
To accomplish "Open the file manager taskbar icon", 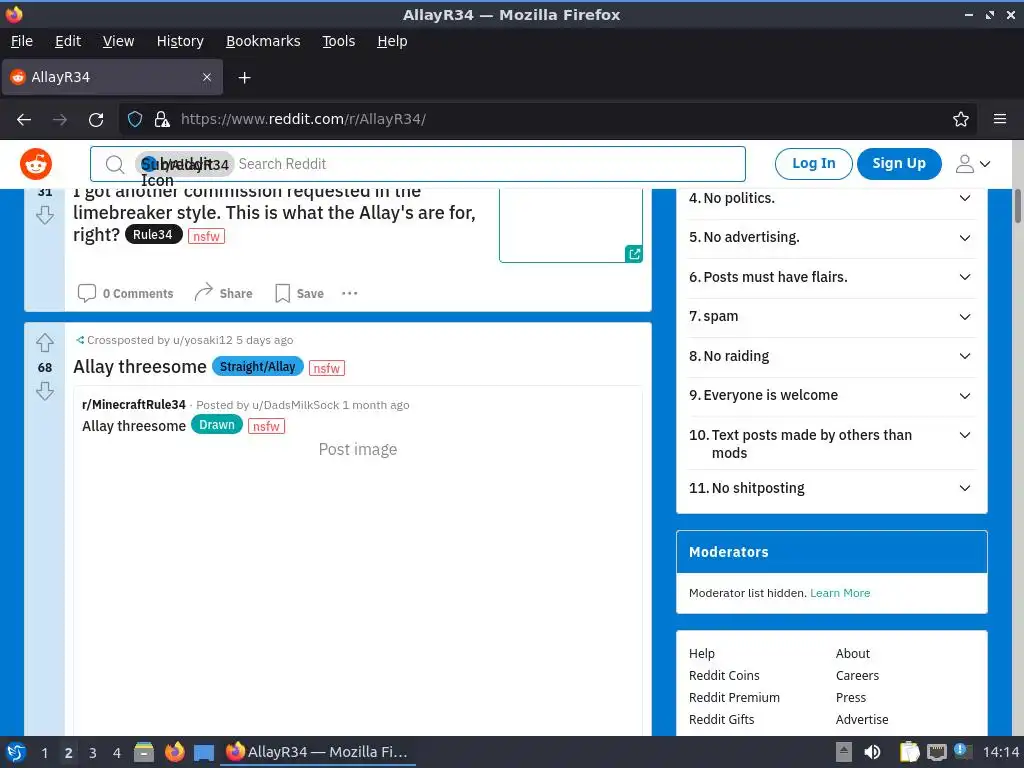I will pyautogui.click(x=144, y=752).
